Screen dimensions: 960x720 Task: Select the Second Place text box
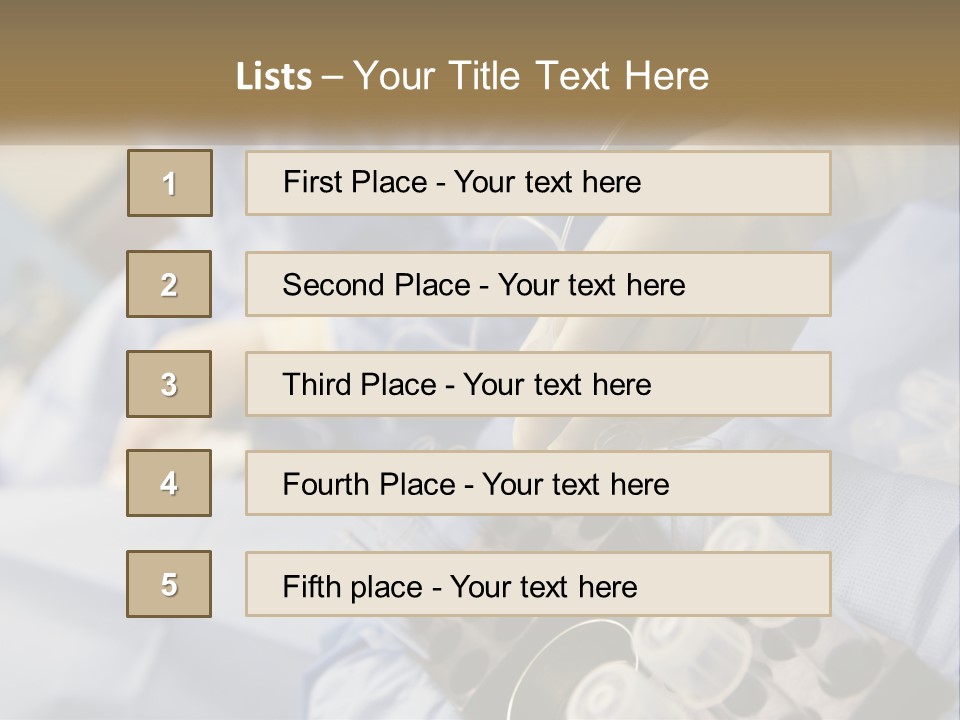pyautogui.click(x=538, y=284)
